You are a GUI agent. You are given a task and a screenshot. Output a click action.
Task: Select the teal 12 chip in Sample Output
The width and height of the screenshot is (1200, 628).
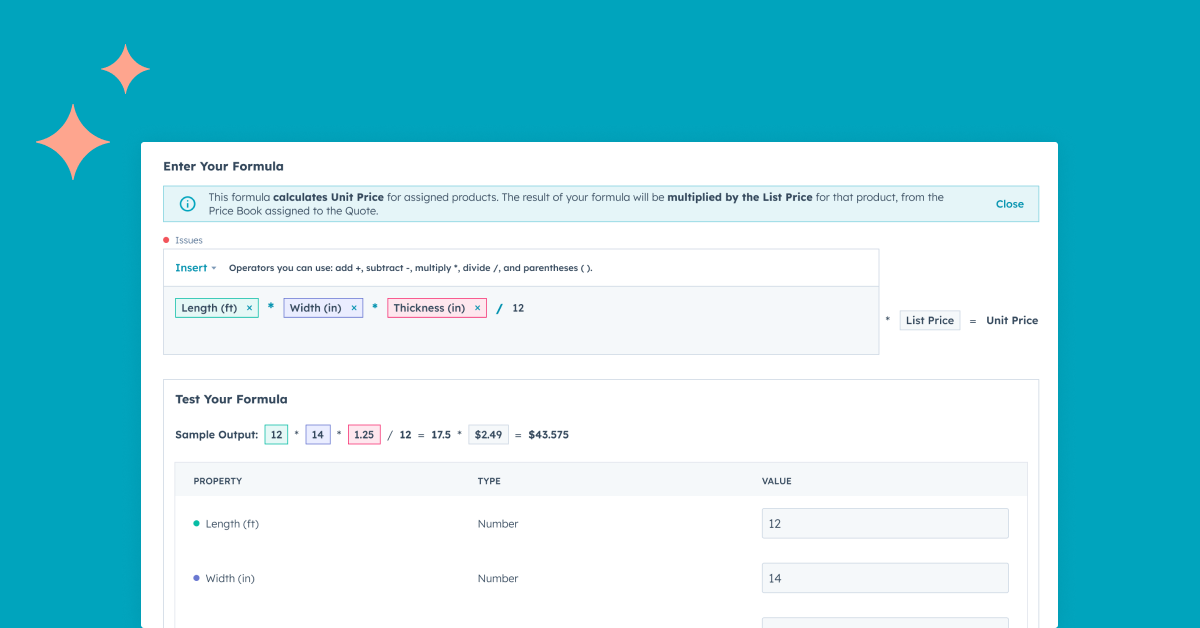click(x=276, y=434)
